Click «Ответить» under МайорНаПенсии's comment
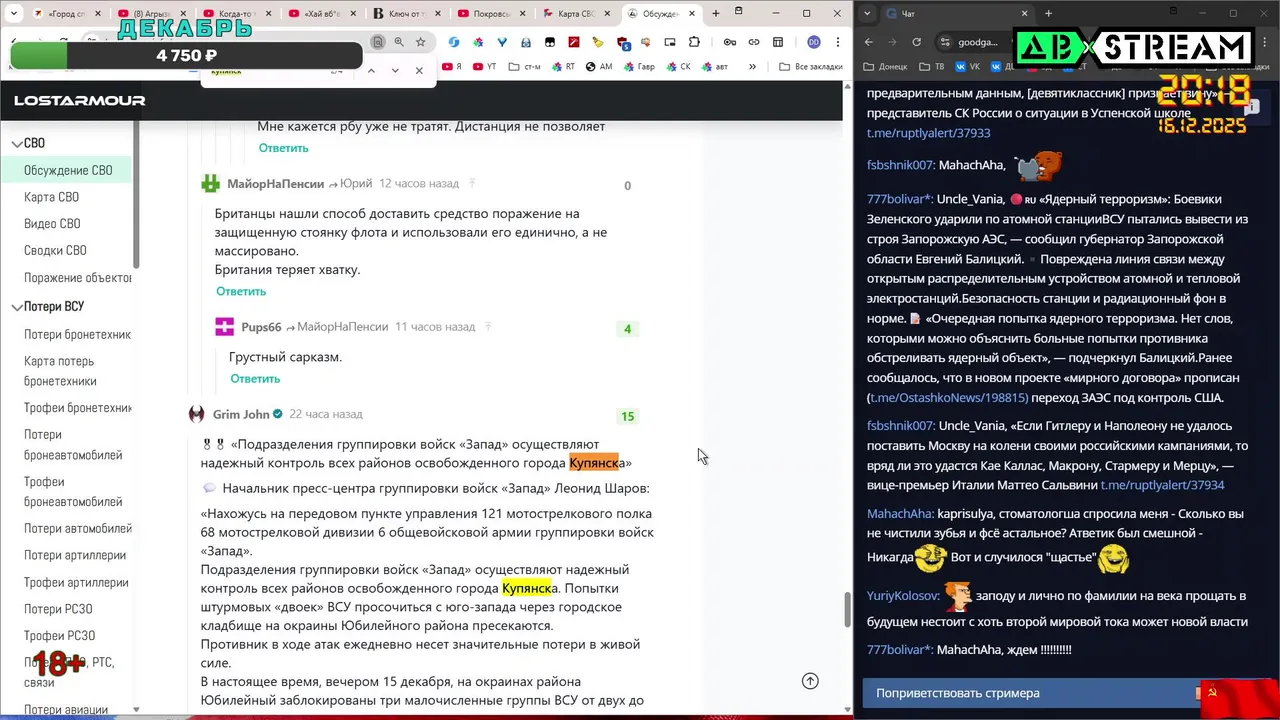The image size is (1280, 720). (x=241, y=291)
